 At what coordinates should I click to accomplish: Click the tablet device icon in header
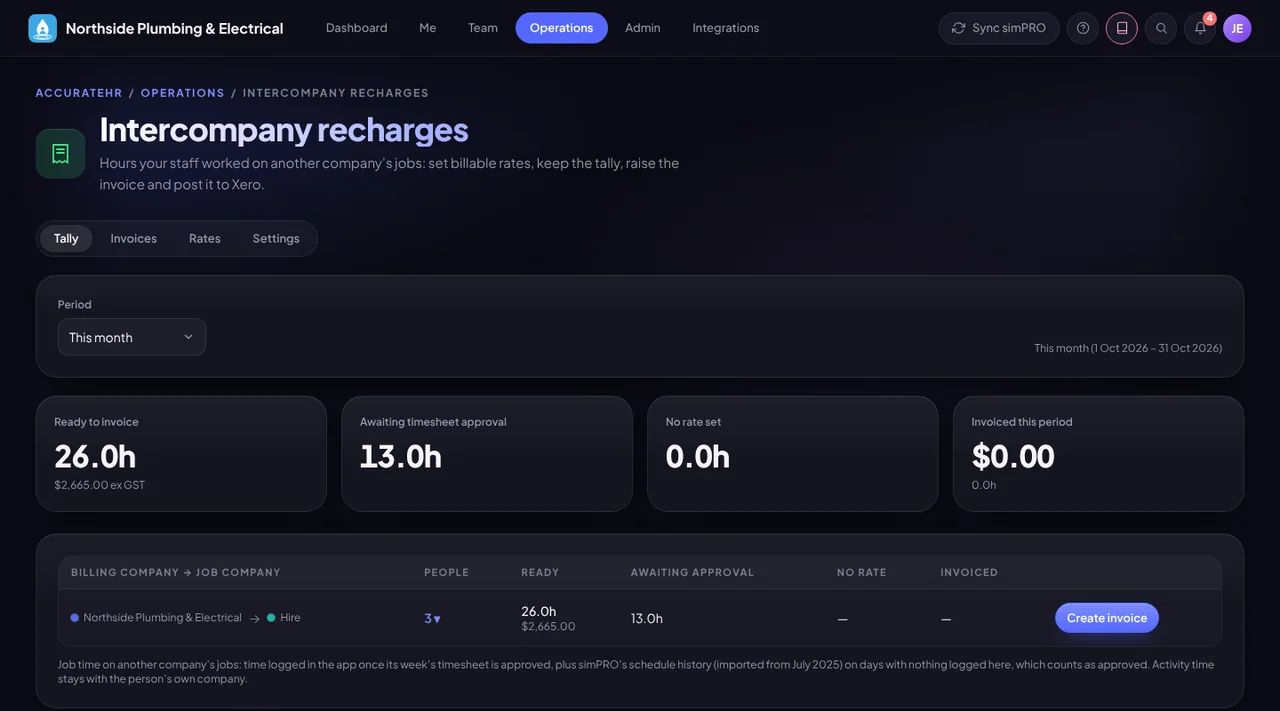tap(1122, 28)
